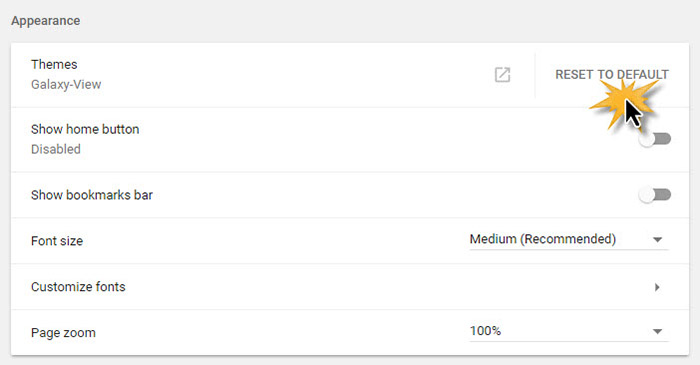Turn on the Show bookmarks bar switch

654,195
